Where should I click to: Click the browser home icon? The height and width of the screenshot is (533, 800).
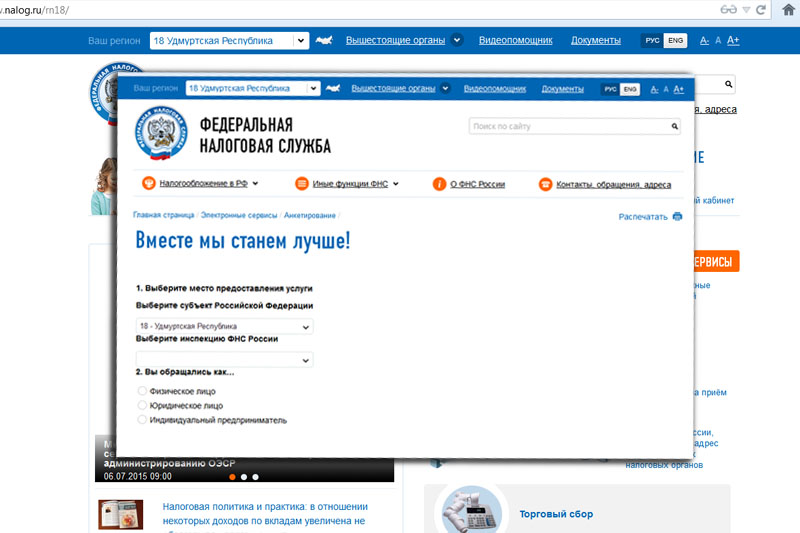point(787,9)
